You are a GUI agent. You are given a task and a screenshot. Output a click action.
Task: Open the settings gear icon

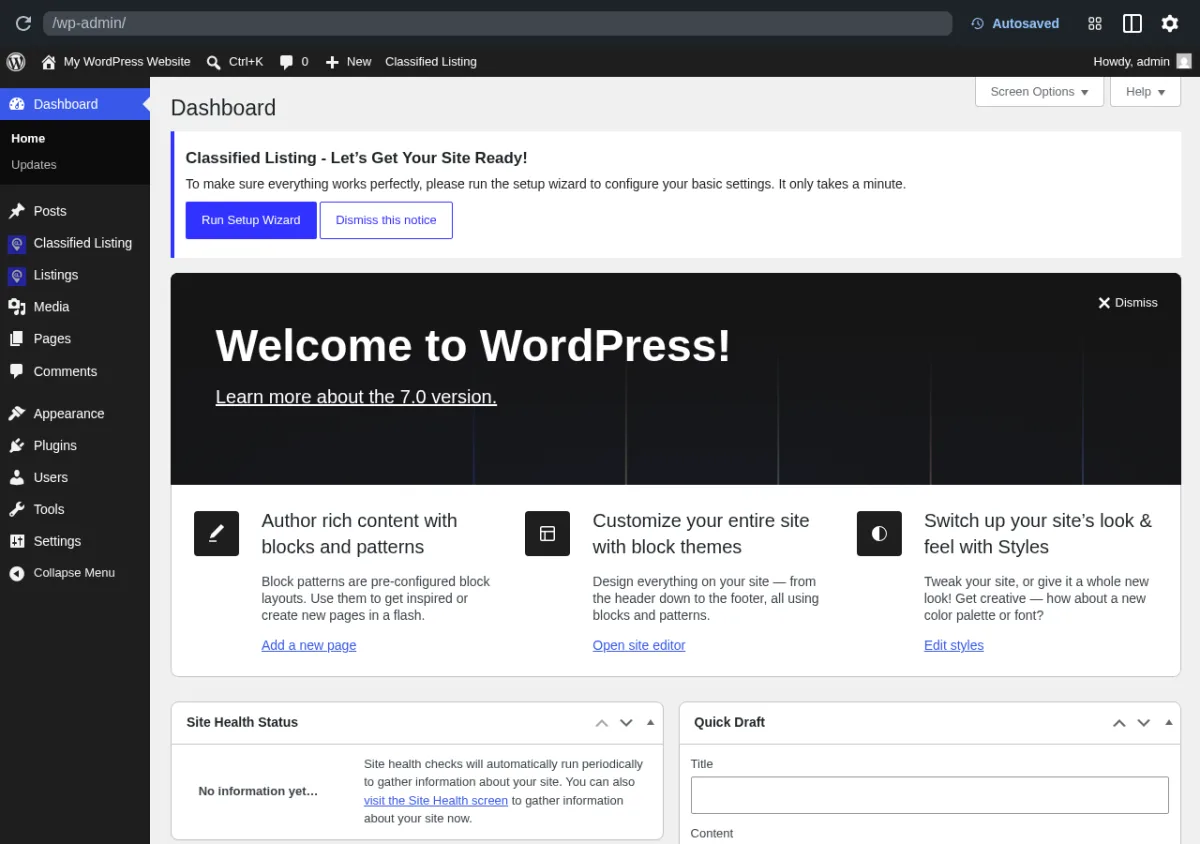pyautogui.click(x=1170, y=23)
